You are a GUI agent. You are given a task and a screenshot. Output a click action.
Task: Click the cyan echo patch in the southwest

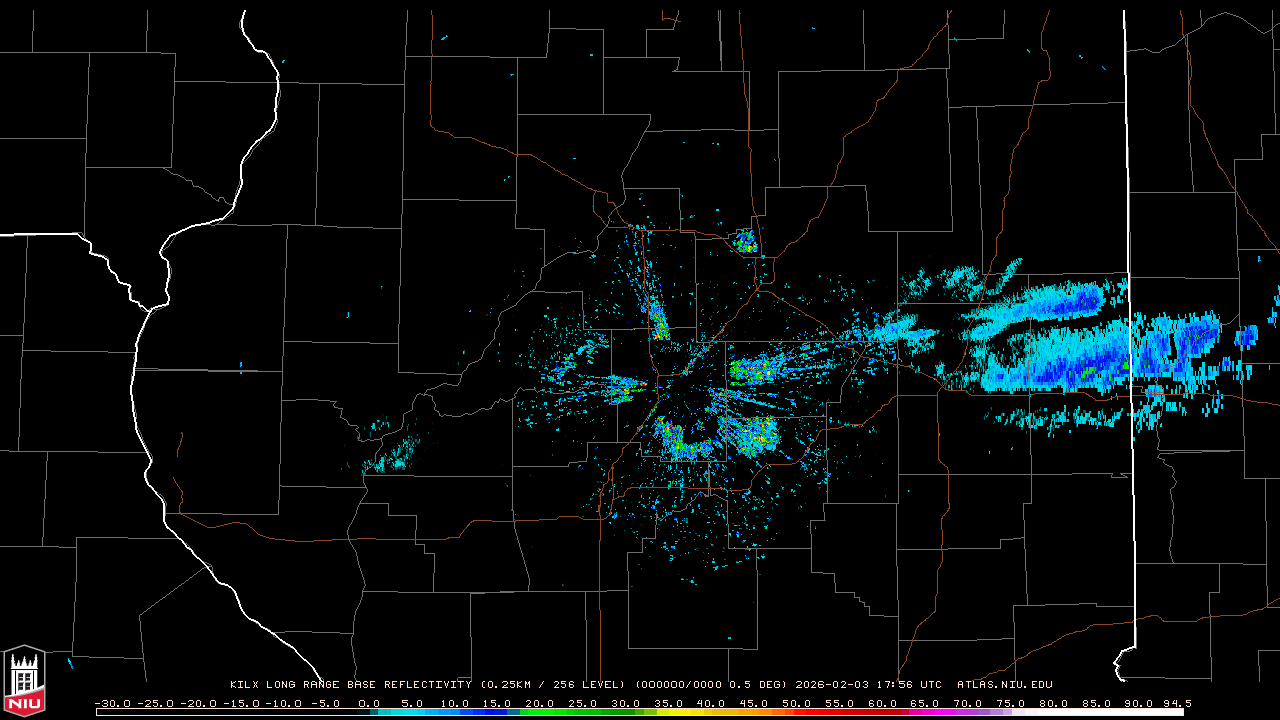tap(393, 455)
